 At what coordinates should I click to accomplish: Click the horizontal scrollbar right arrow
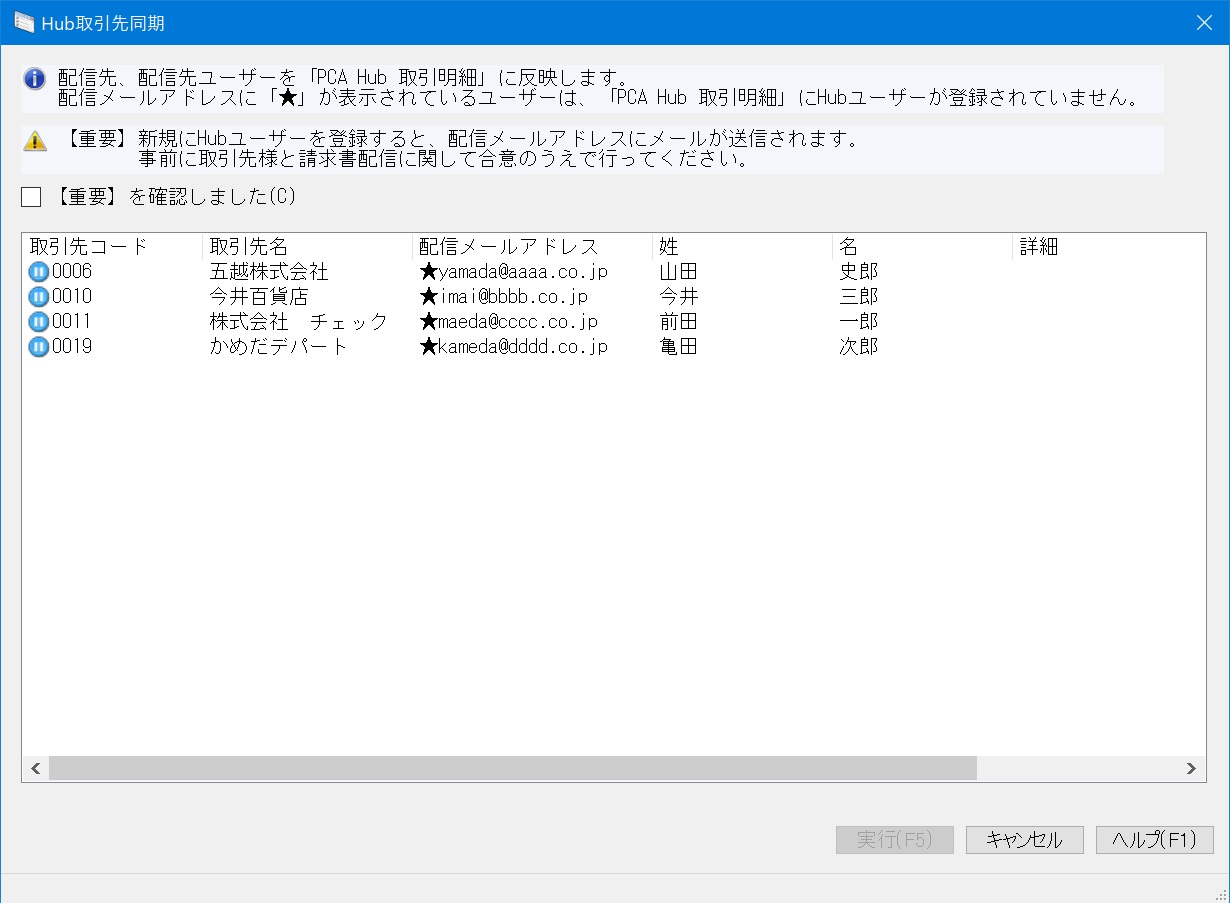click(x=1191, y=768)
